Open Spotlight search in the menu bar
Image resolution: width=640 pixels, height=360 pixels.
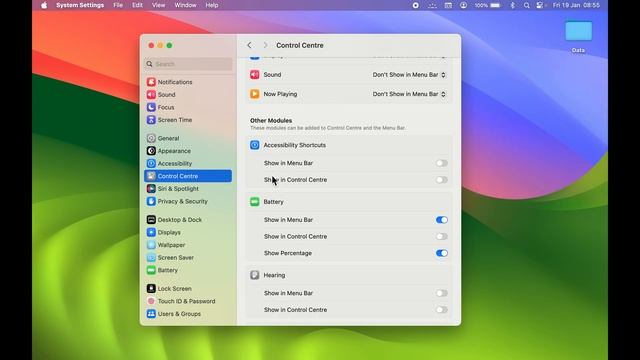(x=527, y=5)
